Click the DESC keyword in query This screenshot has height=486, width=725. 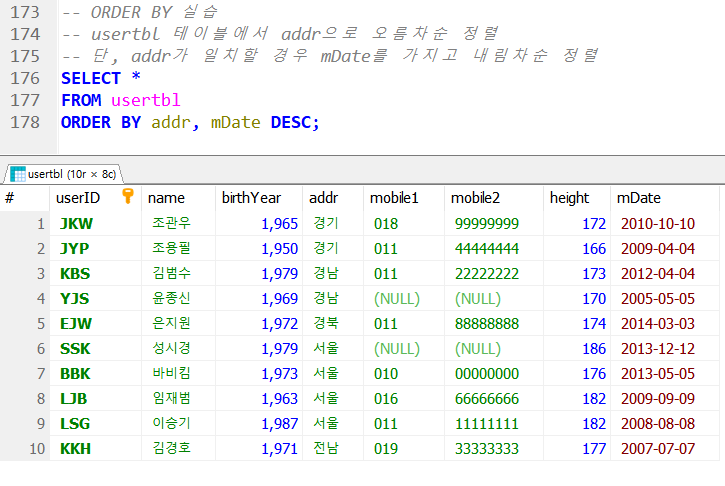click(291, 122)
